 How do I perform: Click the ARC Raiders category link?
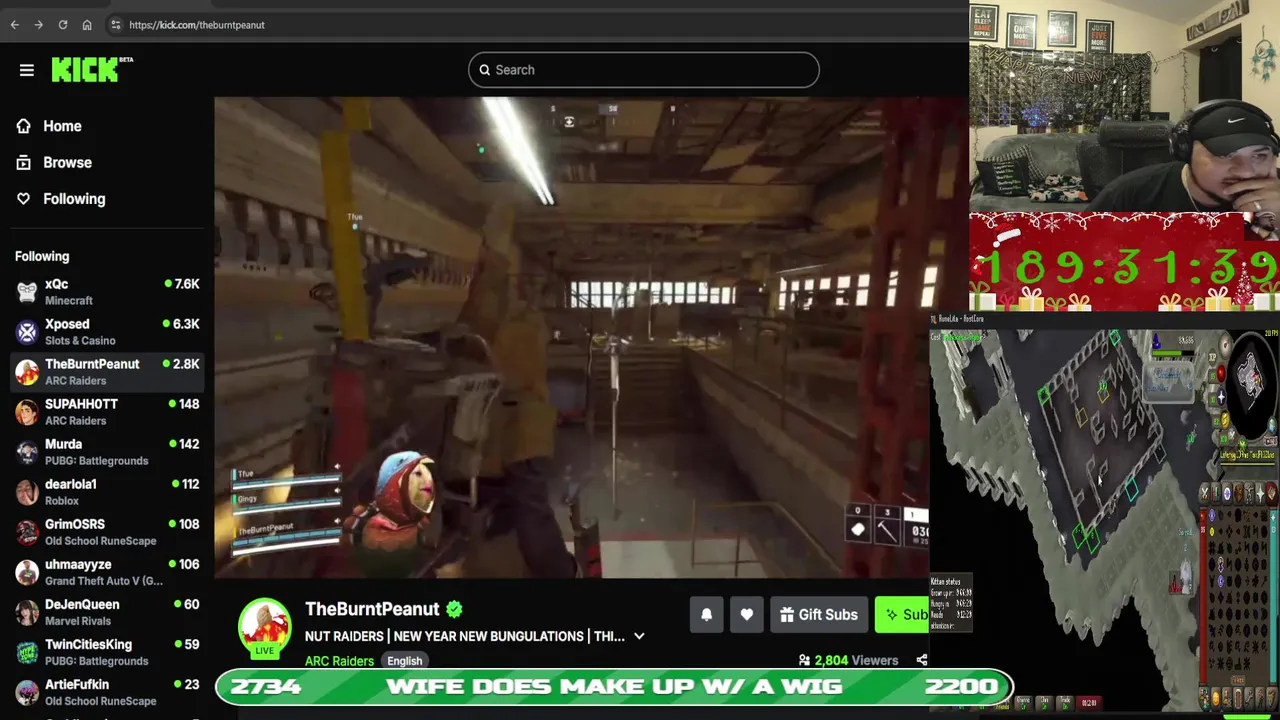click(339, 661)
